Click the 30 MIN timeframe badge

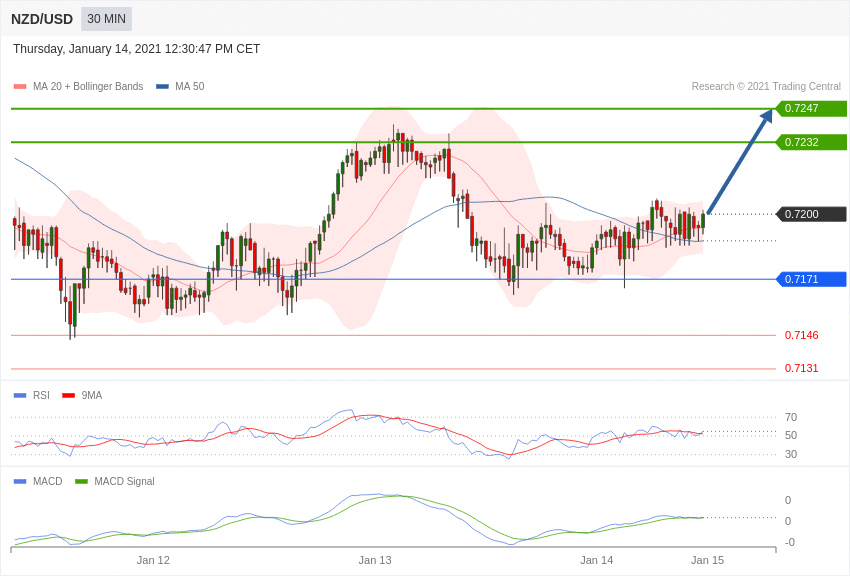click(106, 19)
